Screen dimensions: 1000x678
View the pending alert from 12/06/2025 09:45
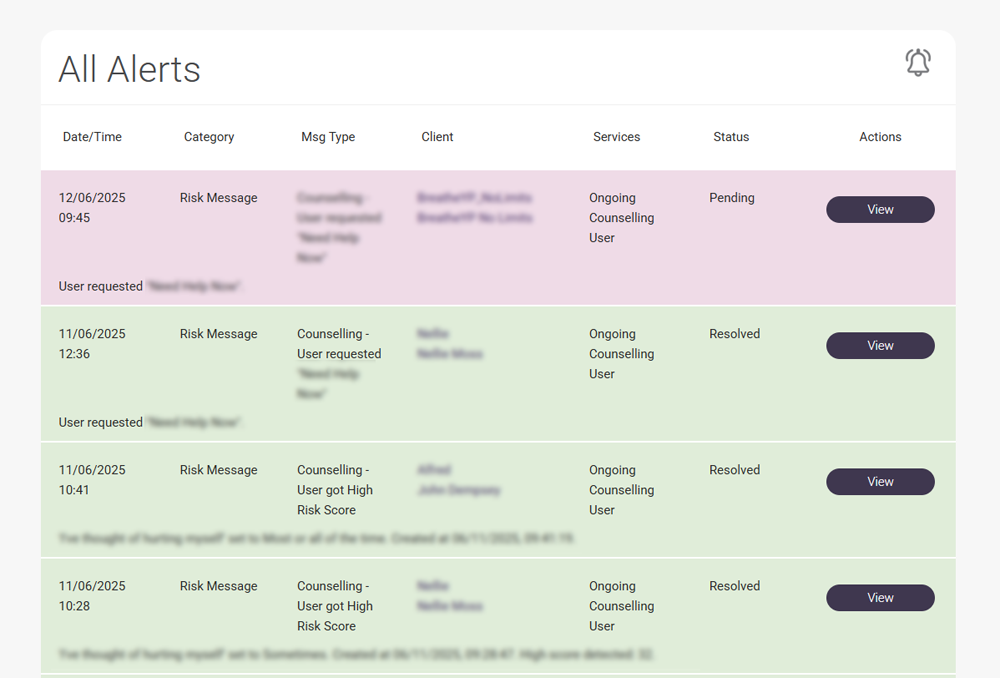[x=880, y=210]
